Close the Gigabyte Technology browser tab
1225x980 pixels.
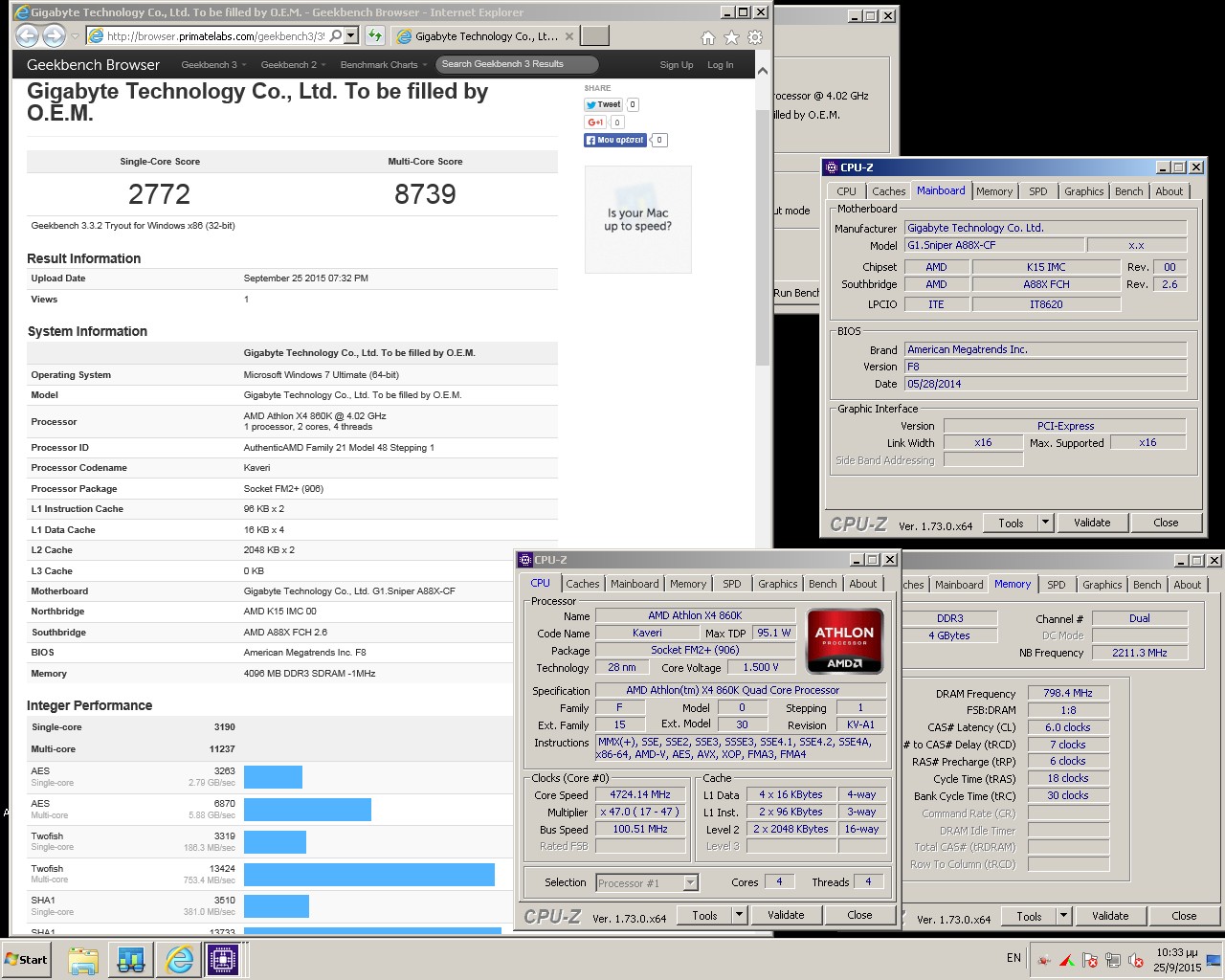pos(569,36)
